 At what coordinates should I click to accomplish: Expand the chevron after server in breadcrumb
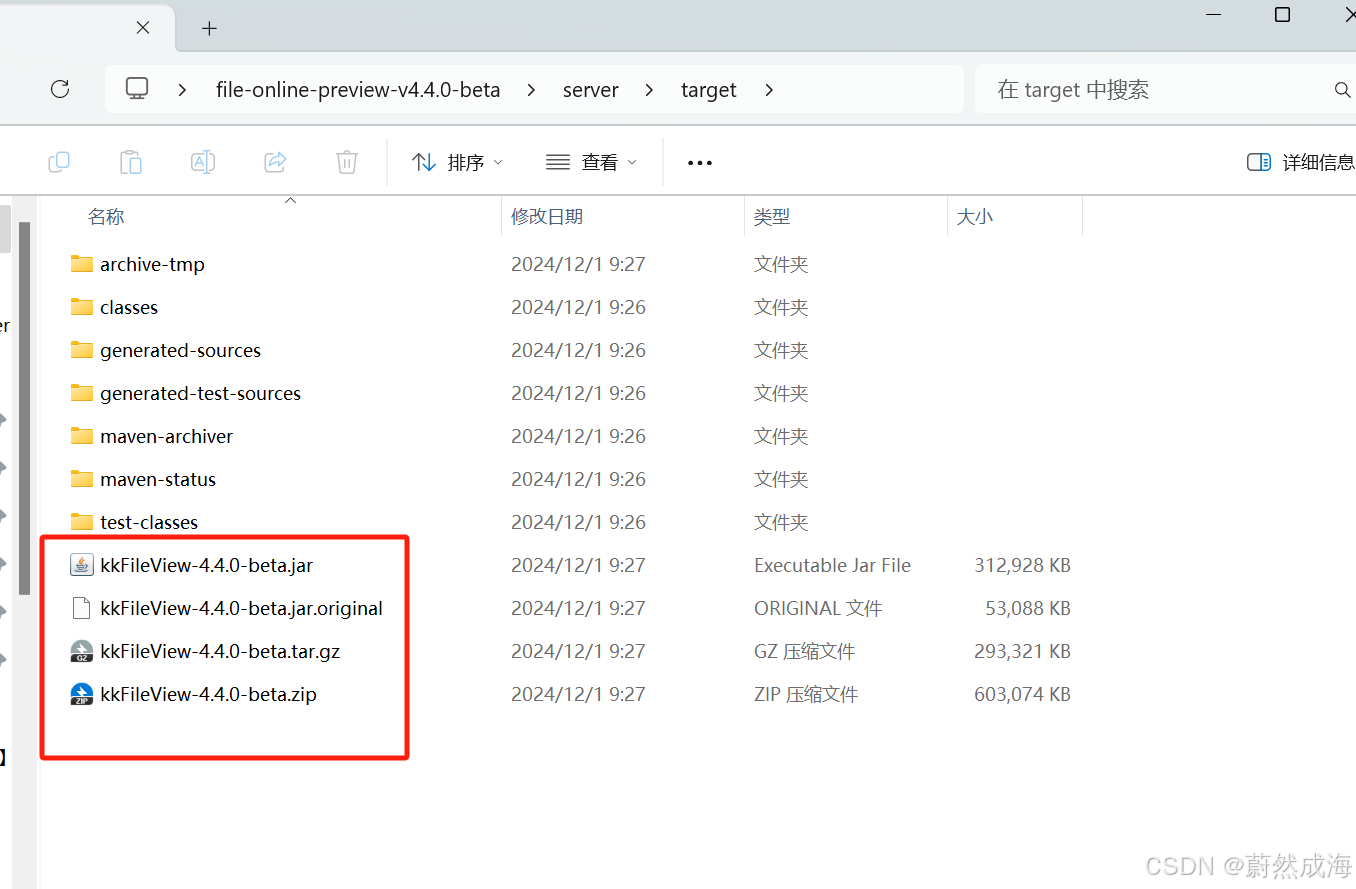click(x=650, y=90)
